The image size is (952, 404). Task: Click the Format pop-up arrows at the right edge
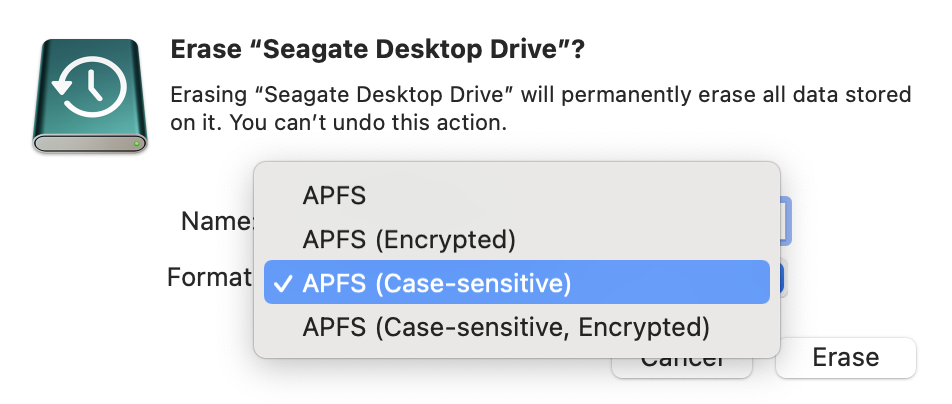pos(784,280)
